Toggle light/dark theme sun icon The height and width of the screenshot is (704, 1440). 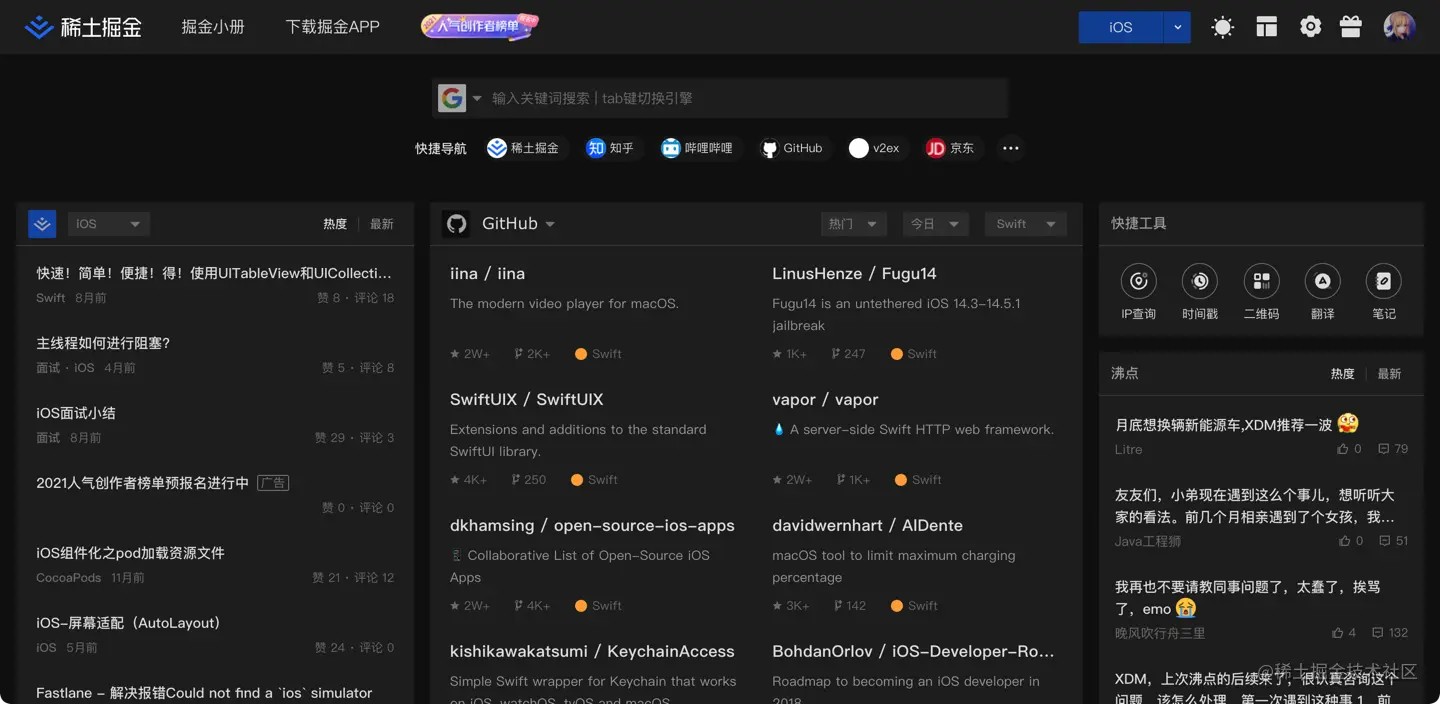1222,27
